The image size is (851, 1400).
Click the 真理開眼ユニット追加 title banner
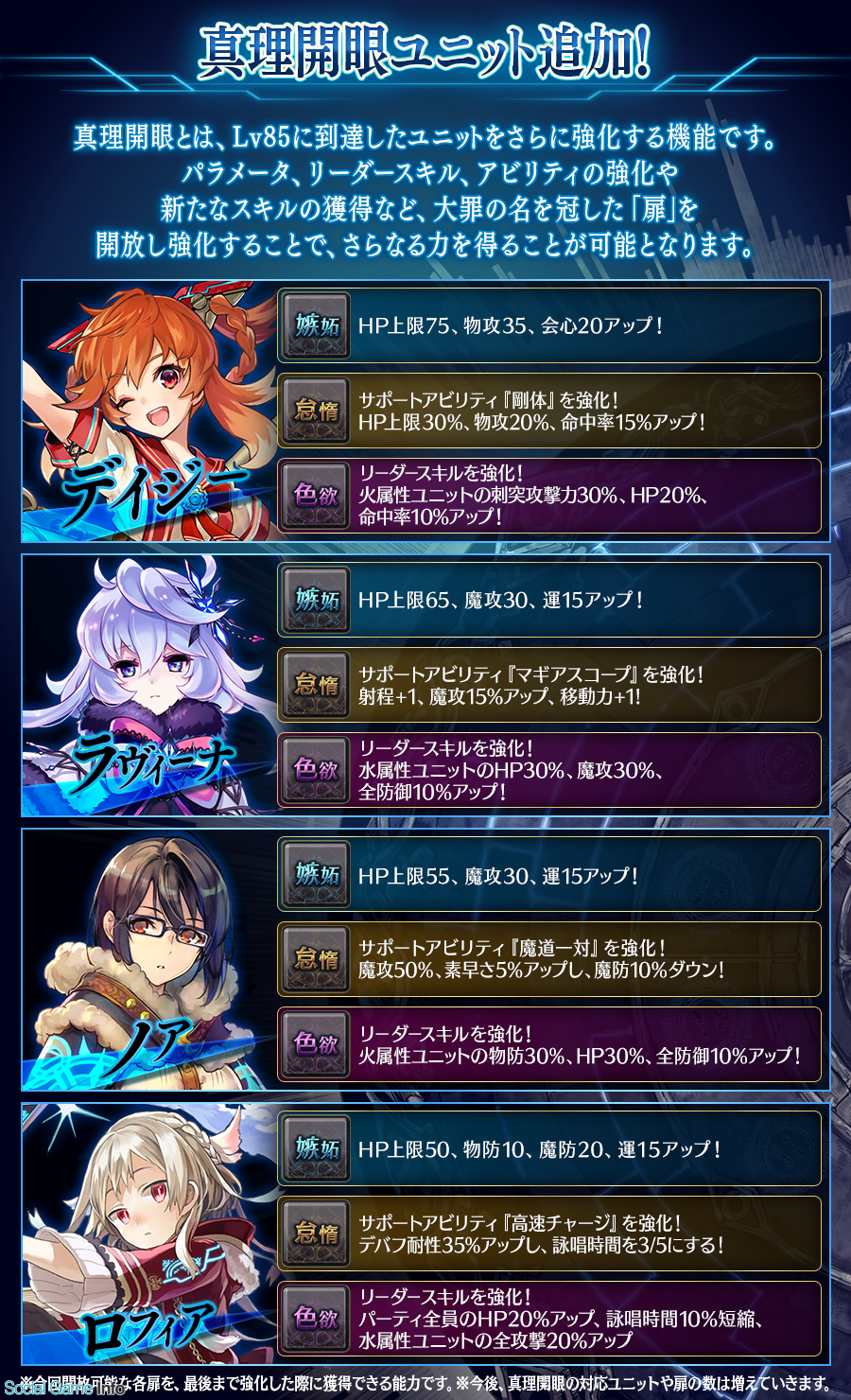[425, 52]
